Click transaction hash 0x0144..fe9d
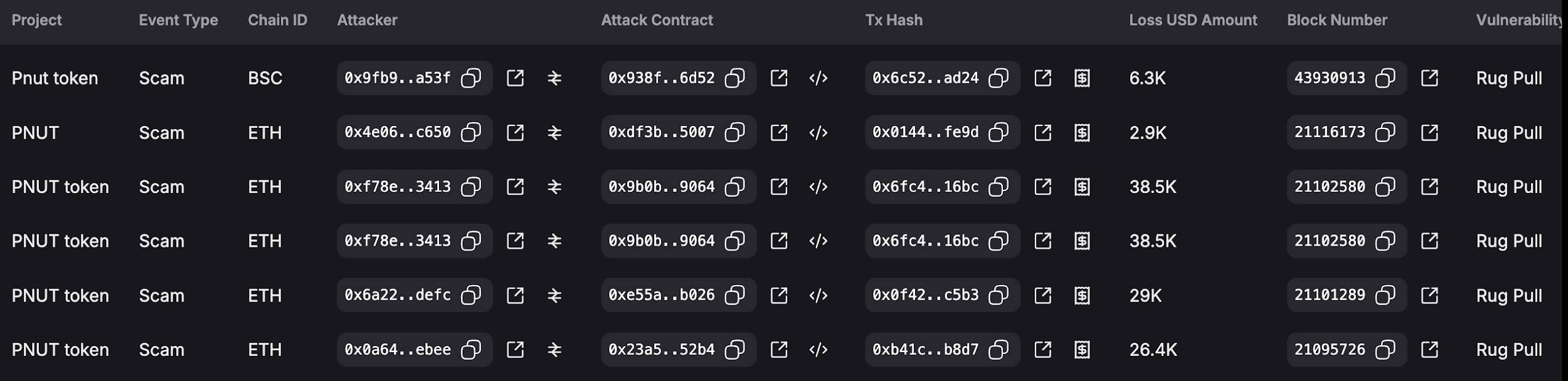The height and width of the screenshot is (381, 1568). pyautogui.click(x=925, y=133)
